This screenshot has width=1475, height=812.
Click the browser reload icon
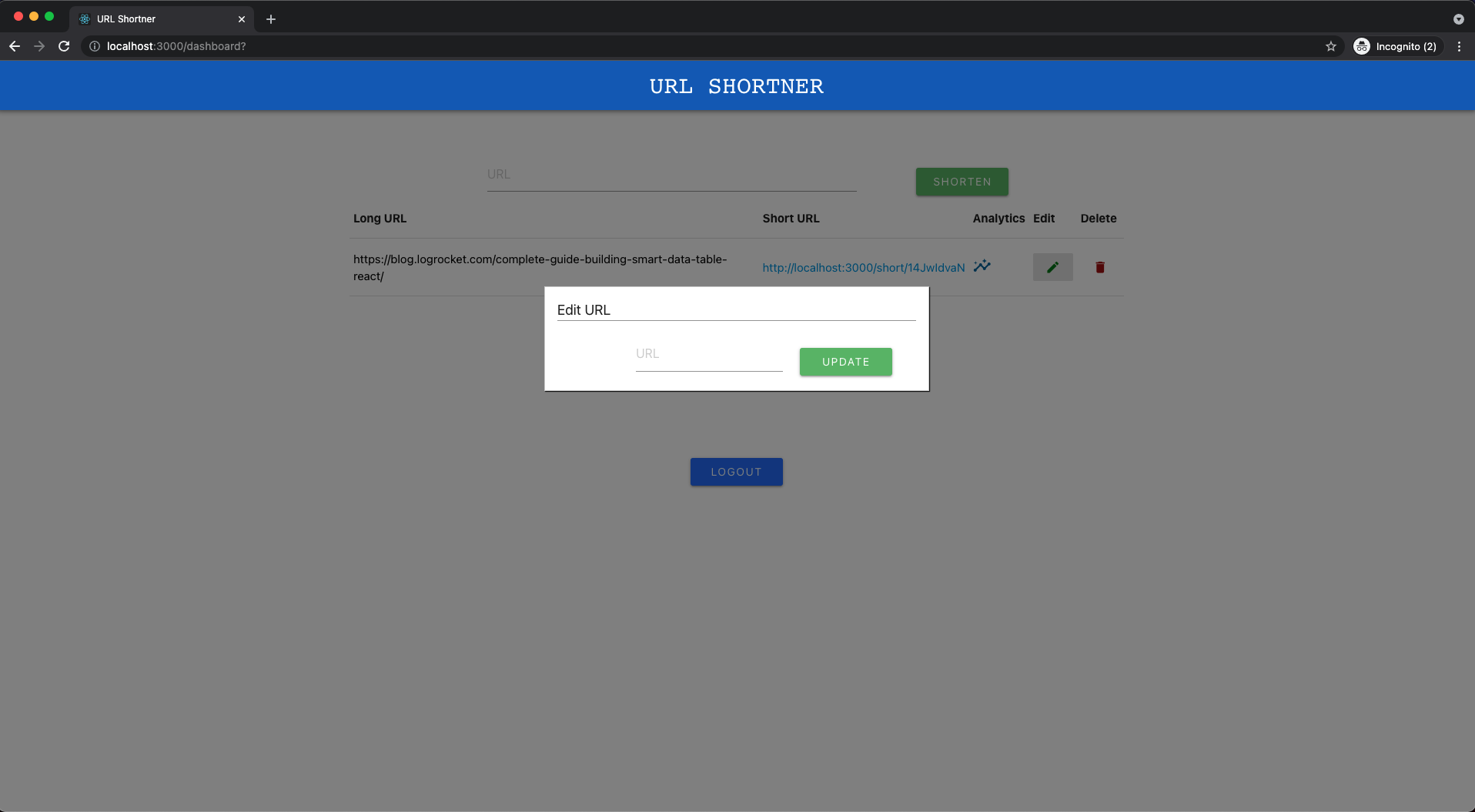pyautogui.click(x=64, y=46)
